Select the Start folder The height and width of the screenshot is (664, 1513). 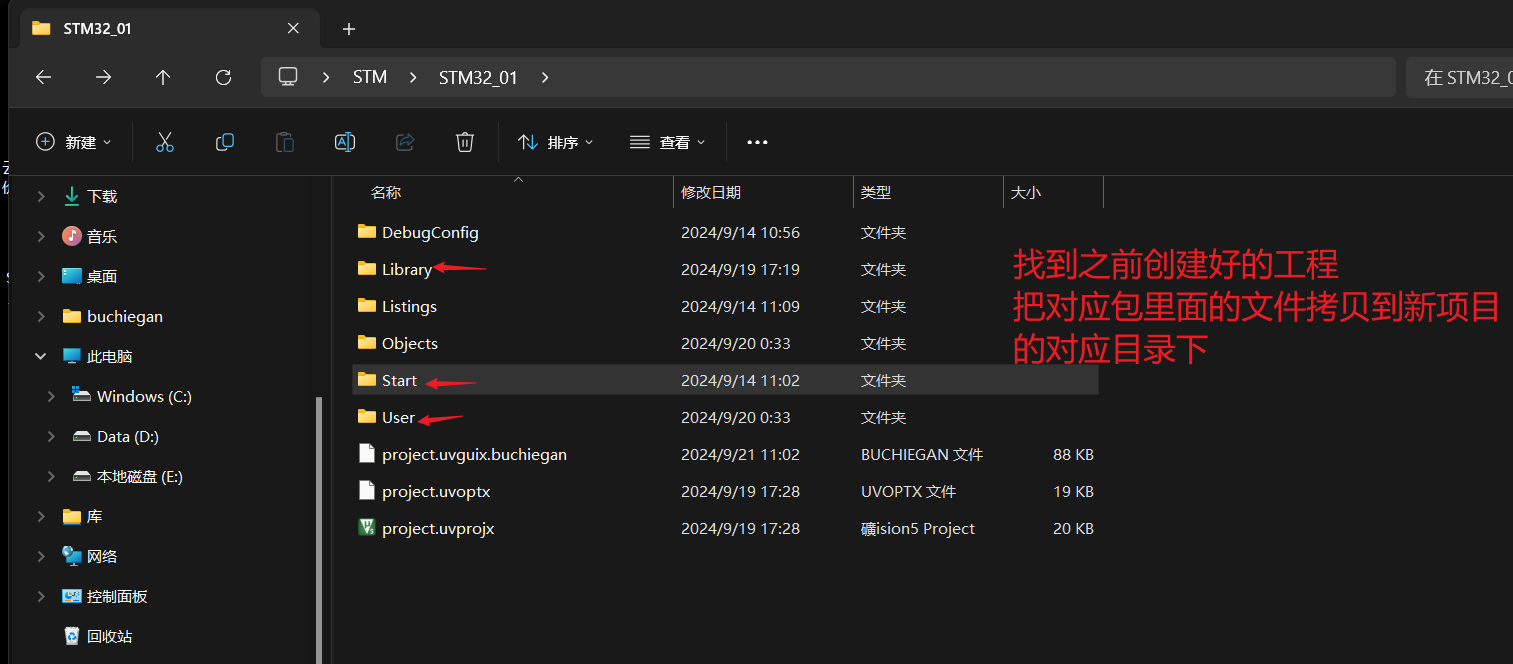click(x=725, y=380)
